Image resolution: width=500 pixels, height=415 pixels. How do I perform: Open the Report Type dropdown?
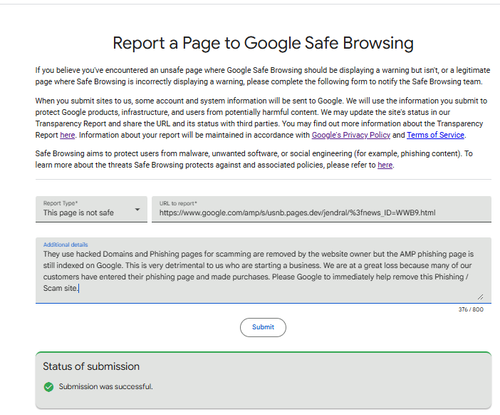click(x=91, y=209)
